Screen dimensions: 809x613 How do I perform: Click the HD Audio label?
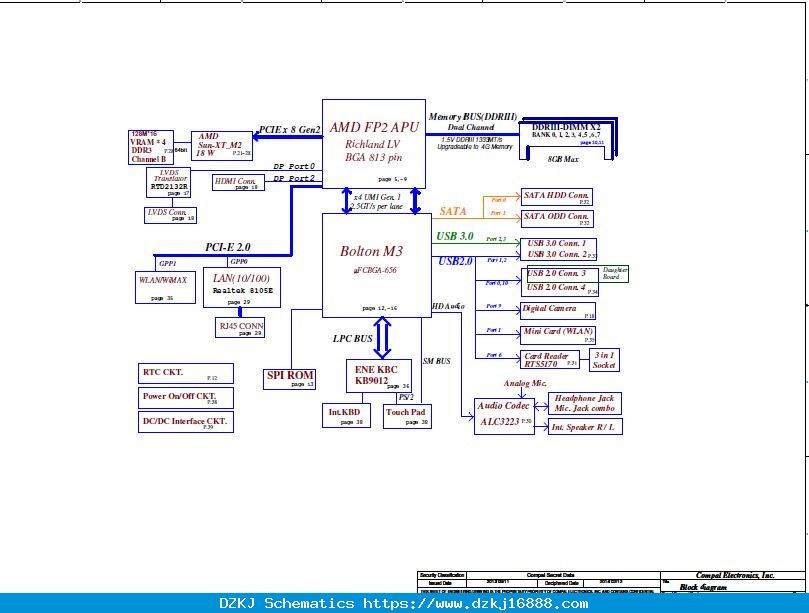click(448, 306)
